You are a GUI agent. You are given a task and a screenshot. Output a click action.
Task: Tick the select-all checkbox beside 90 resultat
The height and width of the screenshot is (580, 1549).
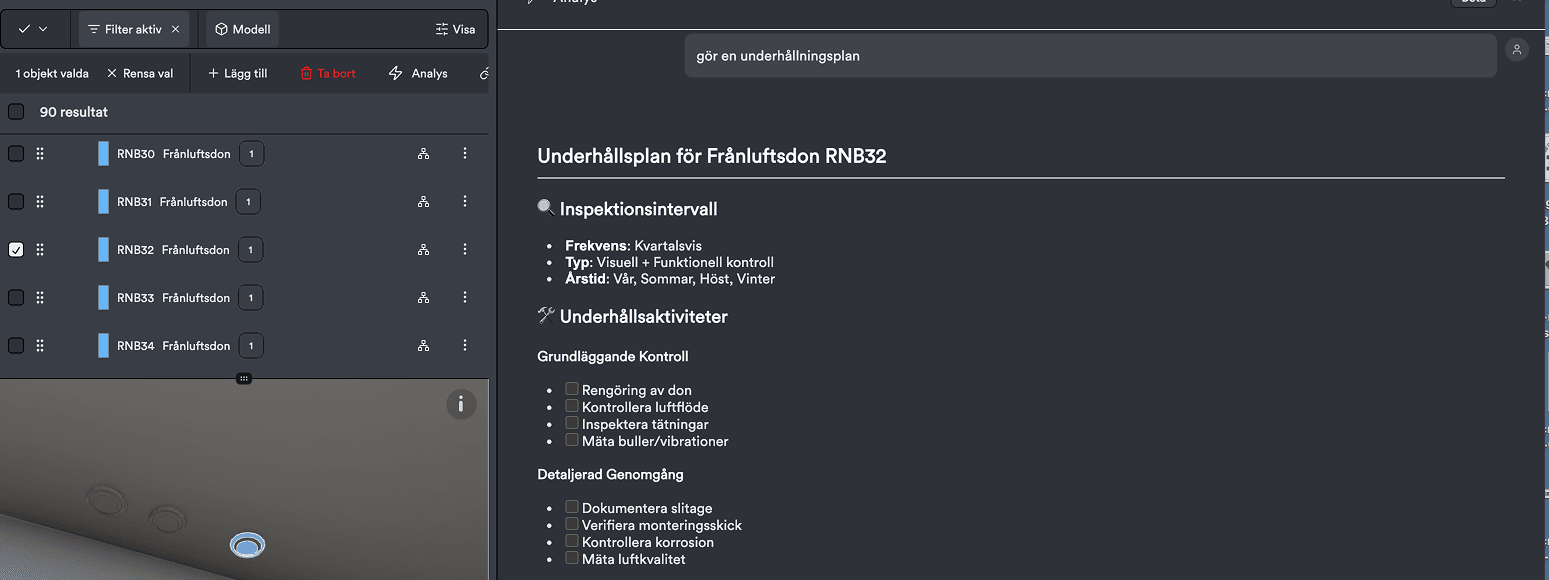(x=16, y=112)
